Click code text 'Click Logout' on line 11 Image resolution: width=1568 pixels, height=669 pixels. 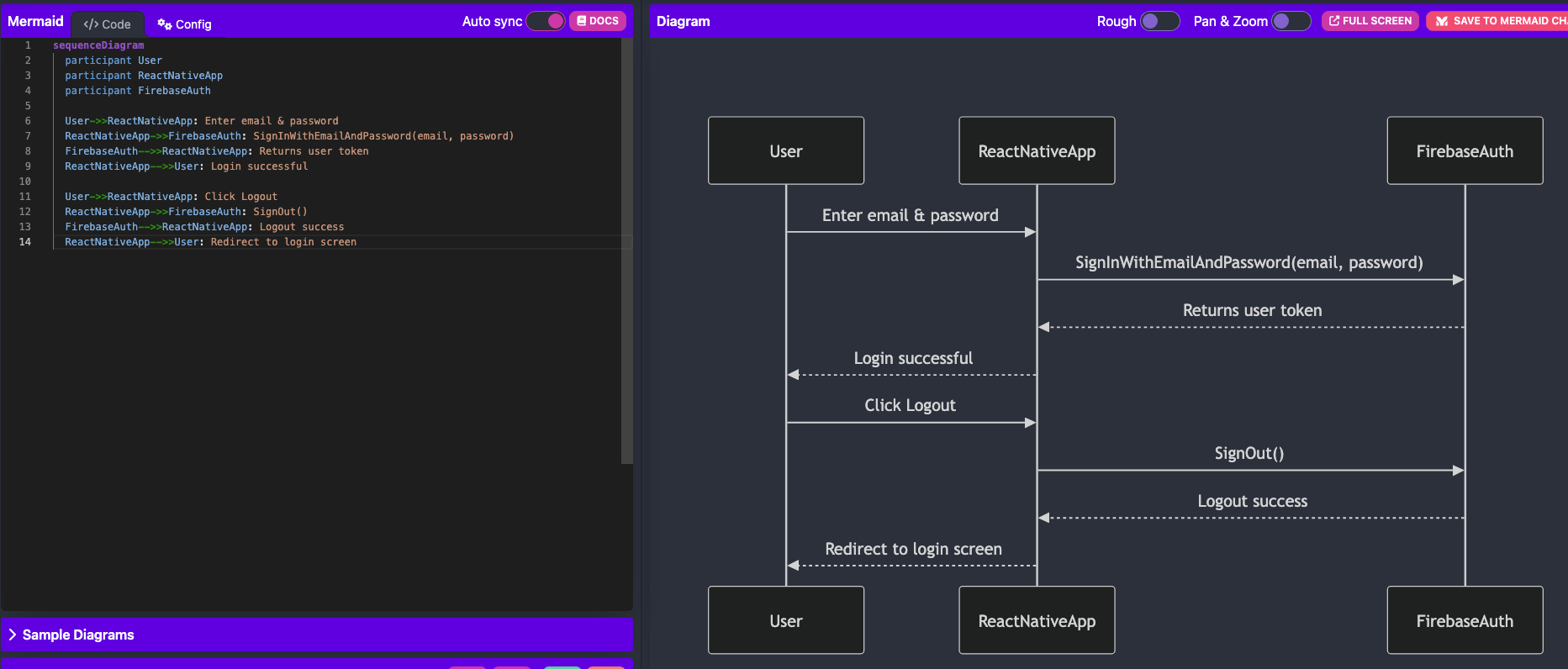(x=240, y=197)
